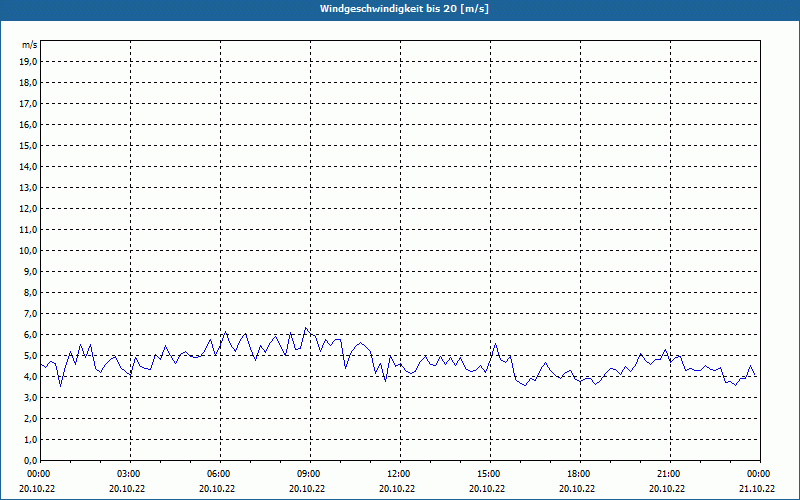Pick the '3,0' y-axis value
800x500 pixels.
(31, 397)
